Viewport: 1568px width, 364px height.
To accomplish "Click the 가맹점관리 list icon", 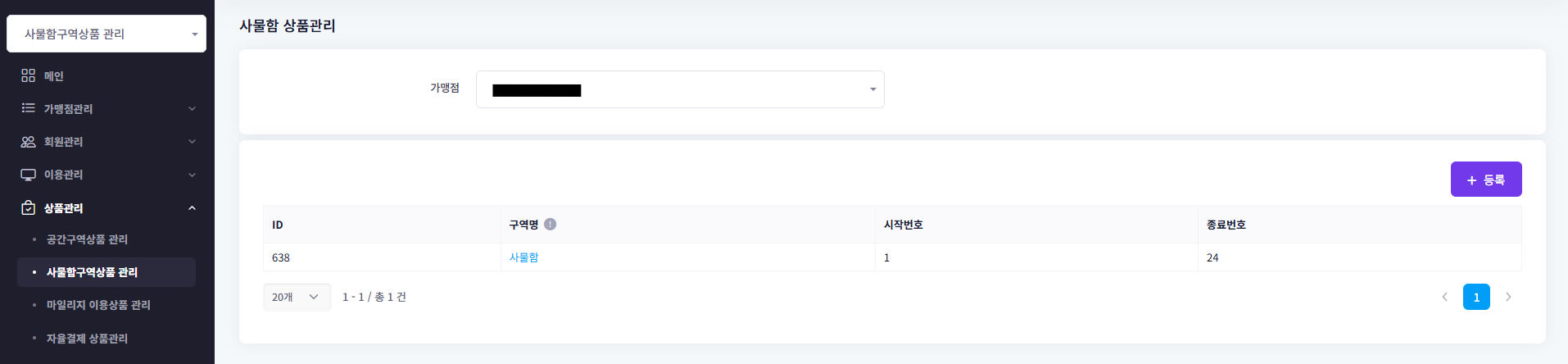I will click(28, 108).
